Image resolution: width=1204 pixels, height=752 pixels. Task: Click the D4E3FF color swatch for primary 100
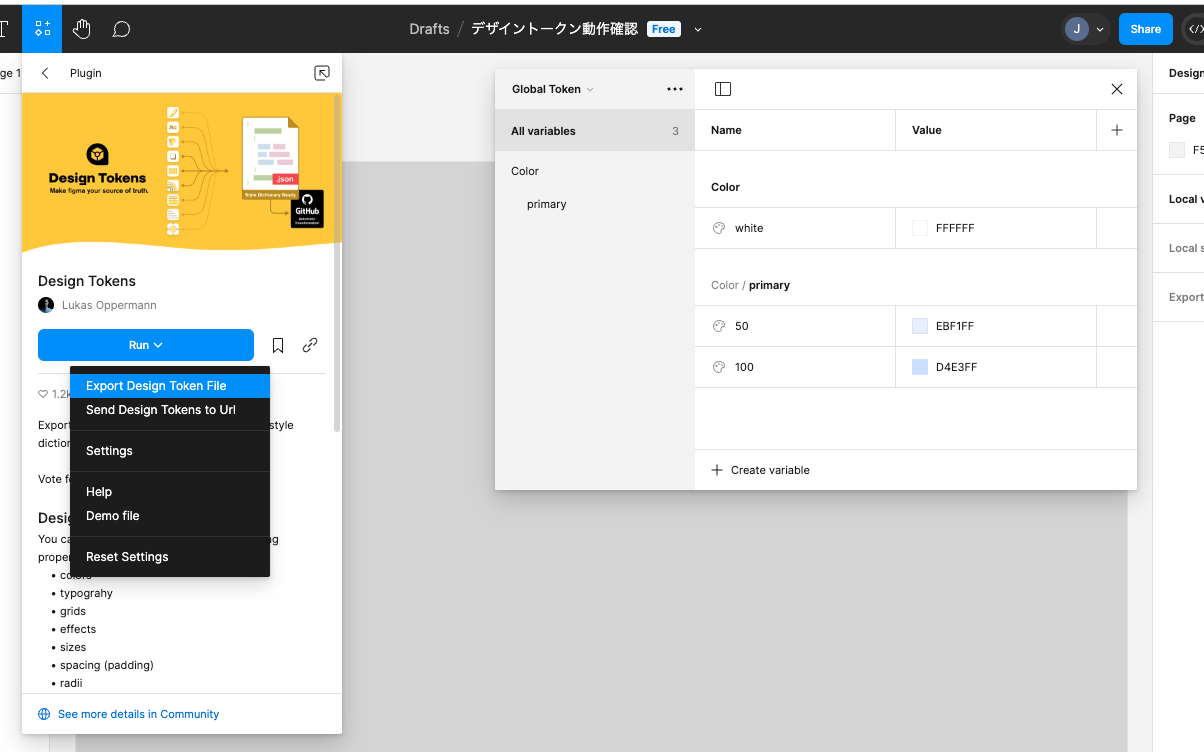pos(918,366)
